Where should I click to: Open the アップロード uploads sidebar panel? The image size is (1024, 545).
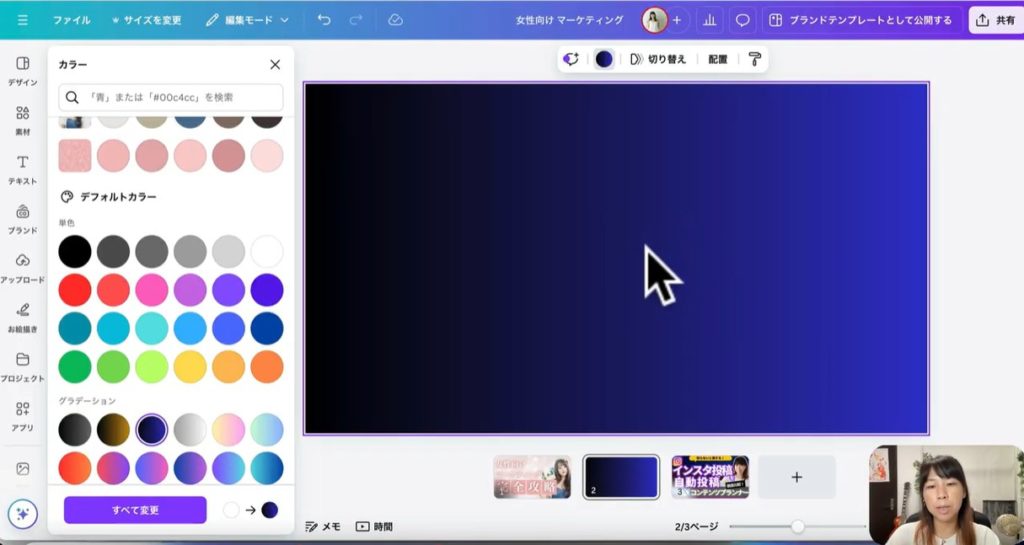coord(22,267)
